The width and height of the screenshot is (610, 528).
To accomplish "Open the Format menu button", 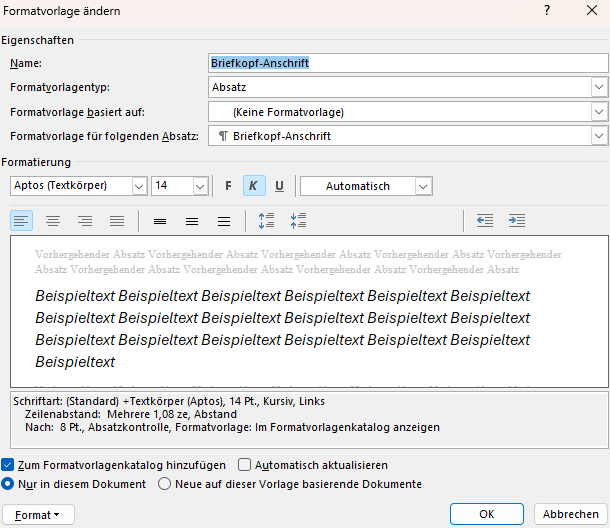I will tap(38, 514).
